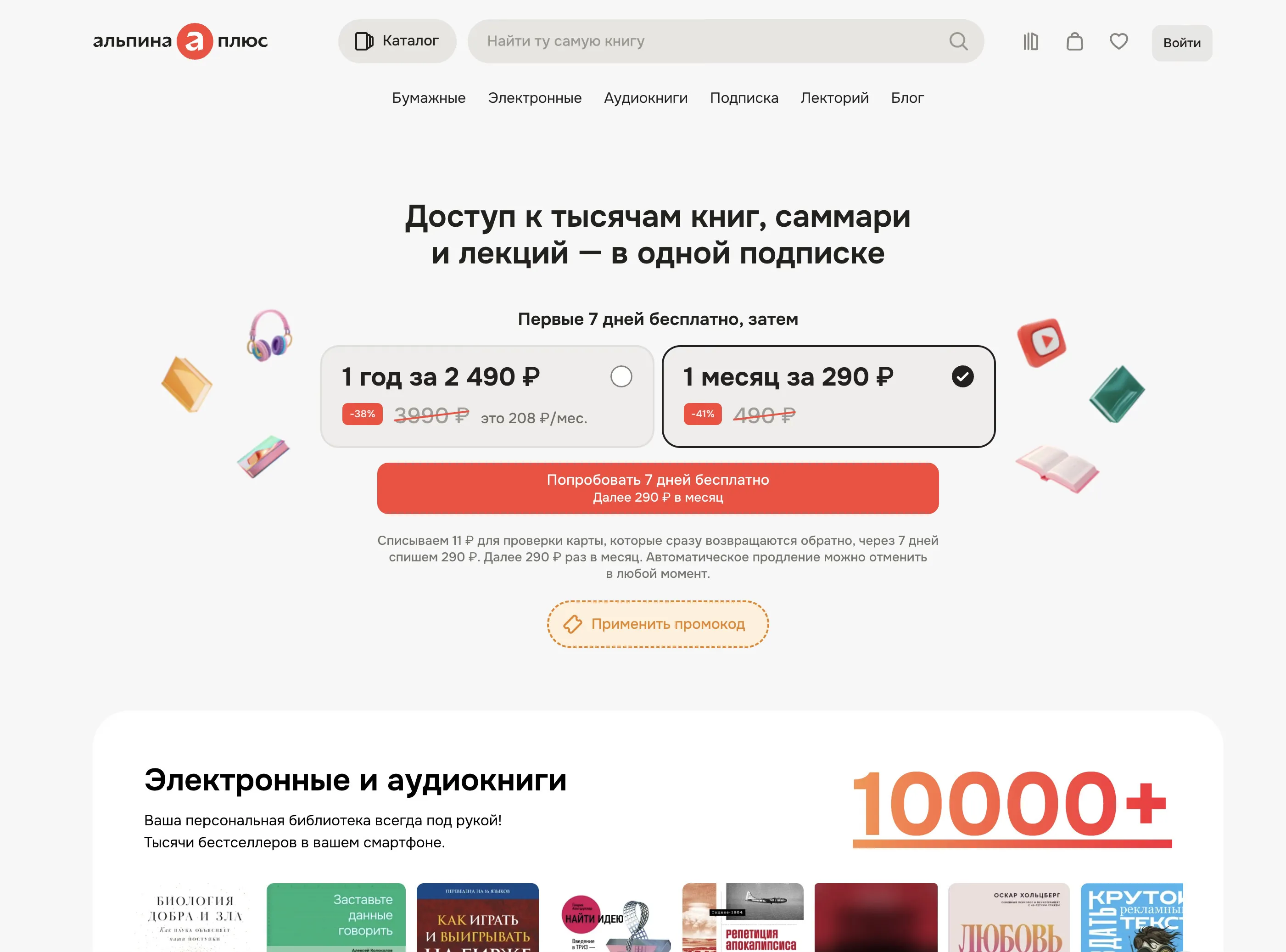Image resolution: width=1286 pixels, height=952 pixels.
Task: Click the magnifier search icon
Action: [958, 41]
